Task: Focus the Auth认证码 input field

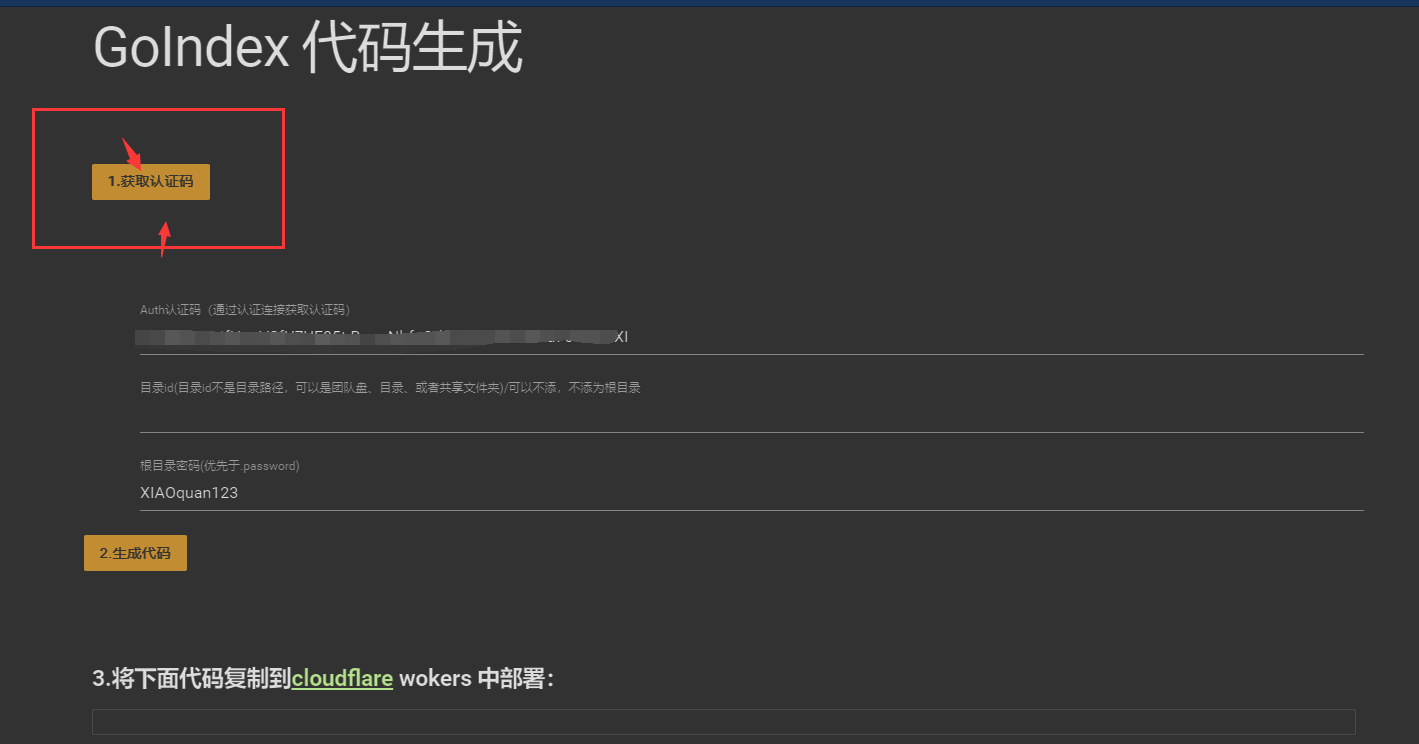Action: [750, 338]
